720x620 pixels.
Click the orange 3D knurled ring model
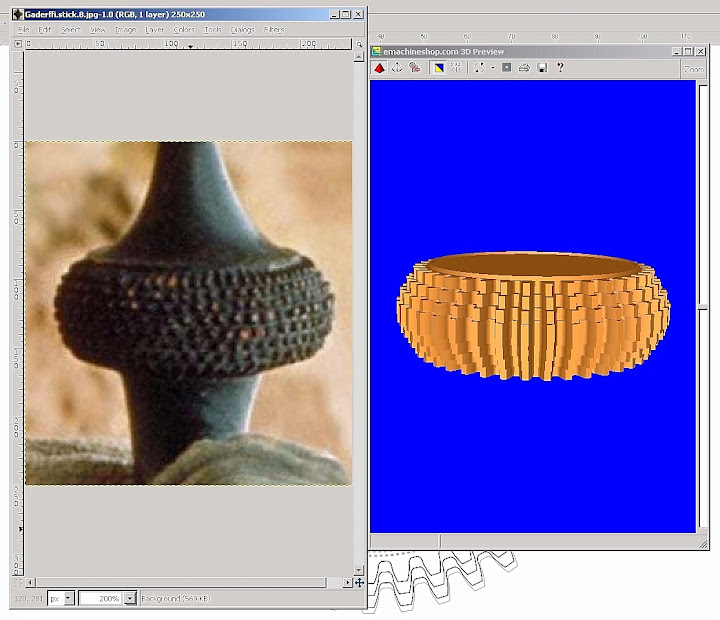[x=533, y=315]
